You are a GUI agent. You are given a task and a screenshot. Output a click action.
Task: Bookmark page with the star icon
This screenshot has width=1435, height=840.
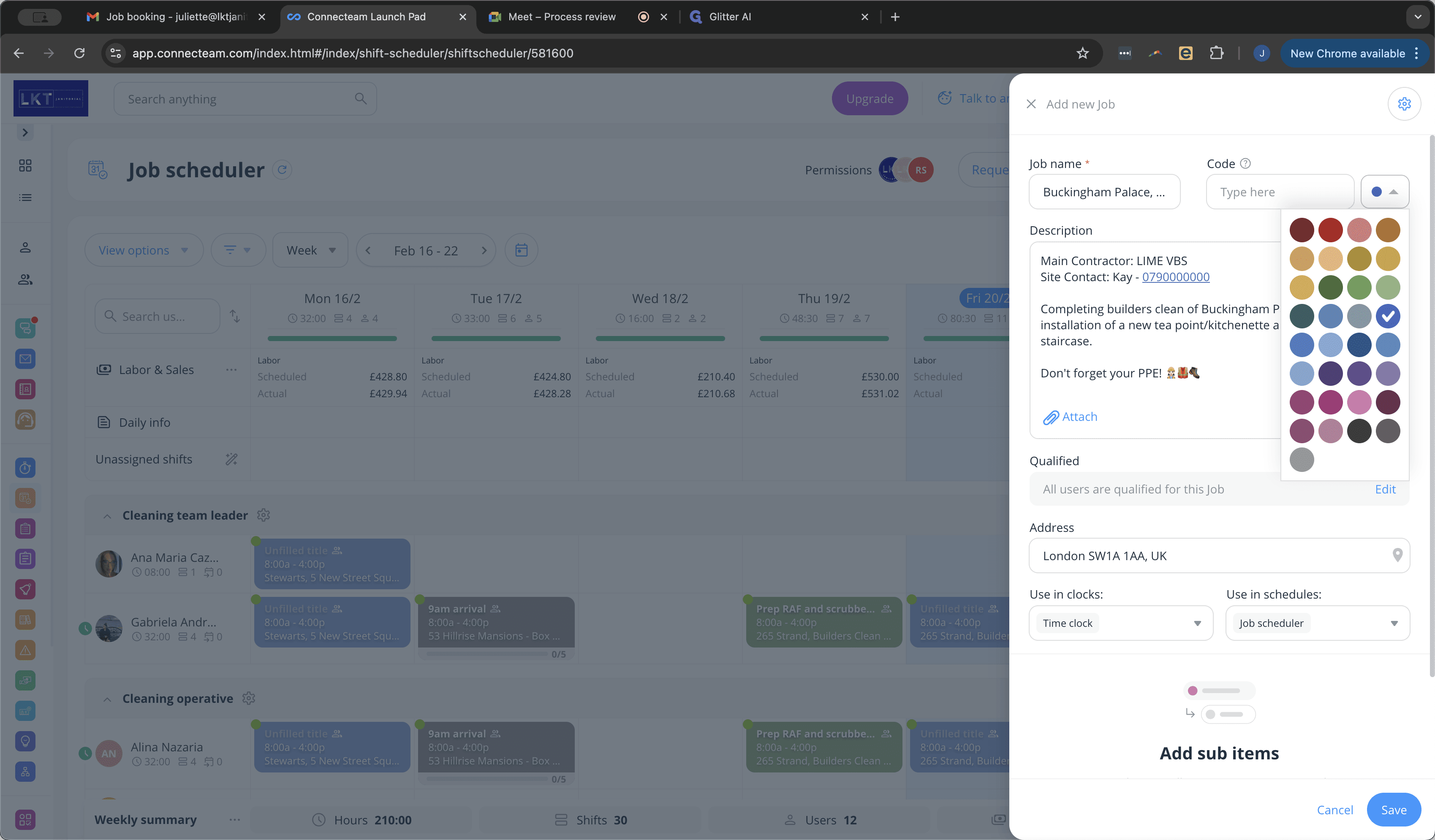(1082, 54)
